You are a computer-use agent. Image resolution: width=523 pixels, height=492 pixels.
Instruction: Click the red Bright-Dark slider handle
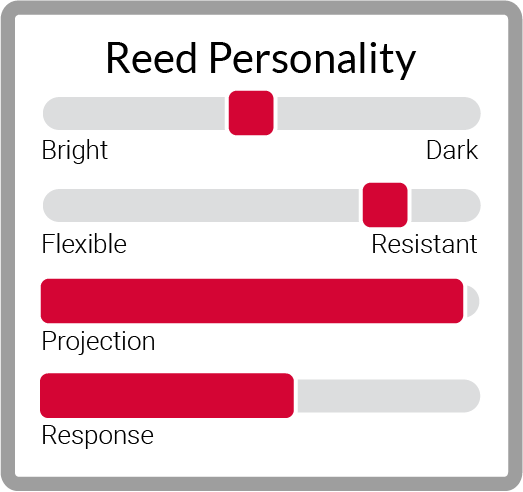tap(251, 113)
